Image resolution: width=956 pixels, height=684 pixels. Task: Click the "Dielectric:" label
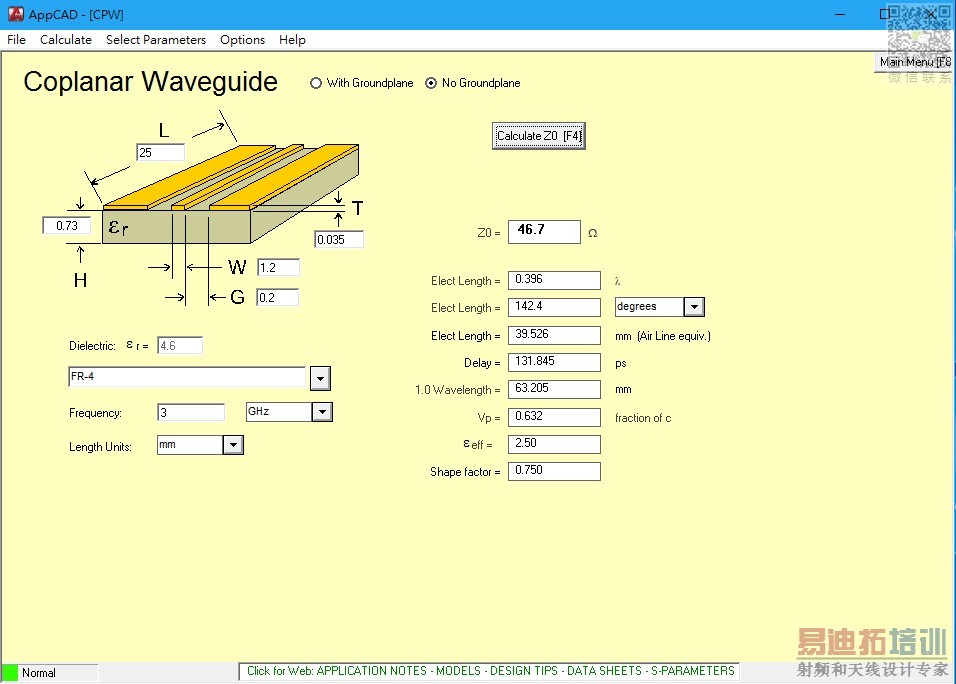coord(92,346)
